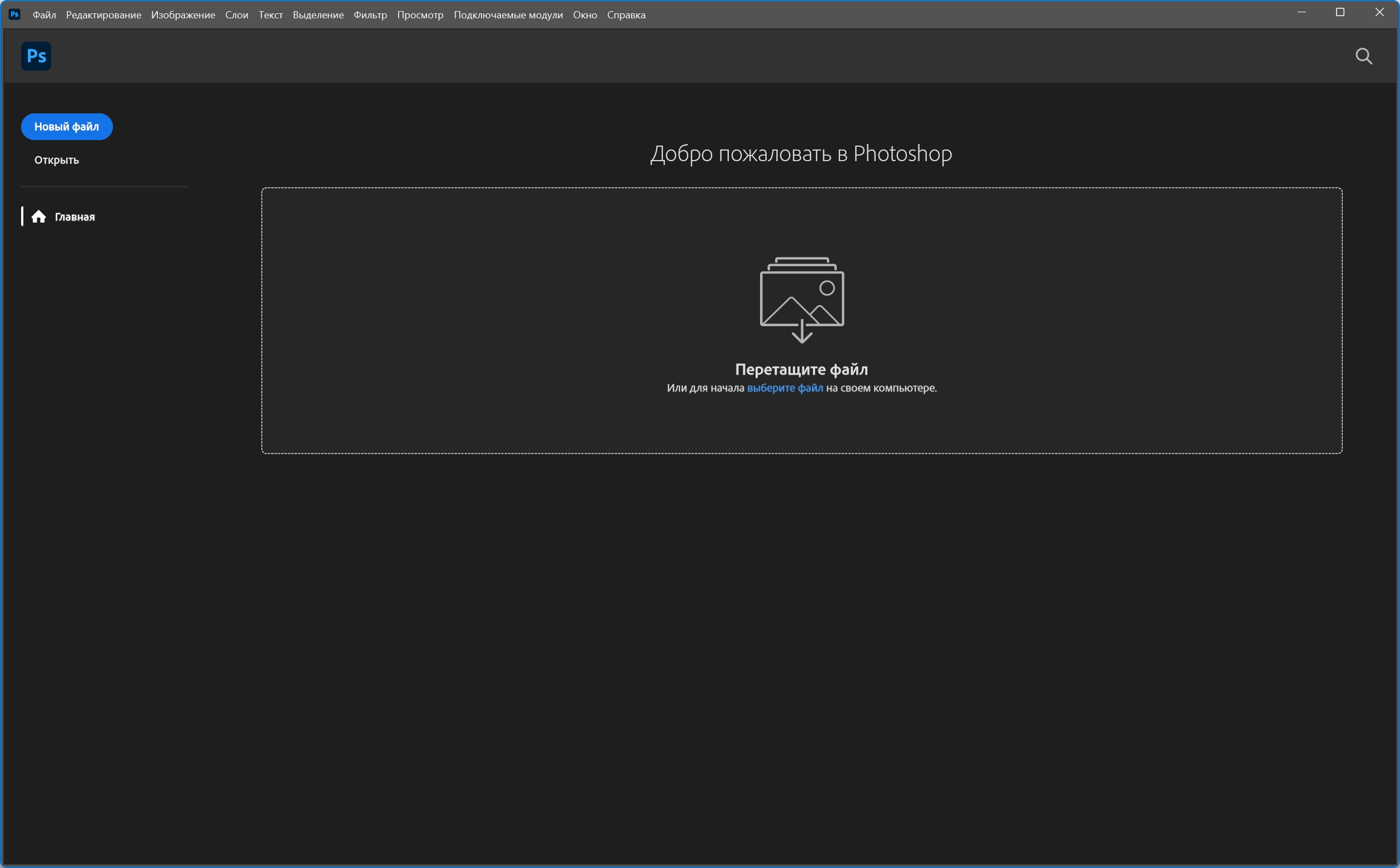Open the Файл menu
1400x868 pixels.
tap(44, 15)
